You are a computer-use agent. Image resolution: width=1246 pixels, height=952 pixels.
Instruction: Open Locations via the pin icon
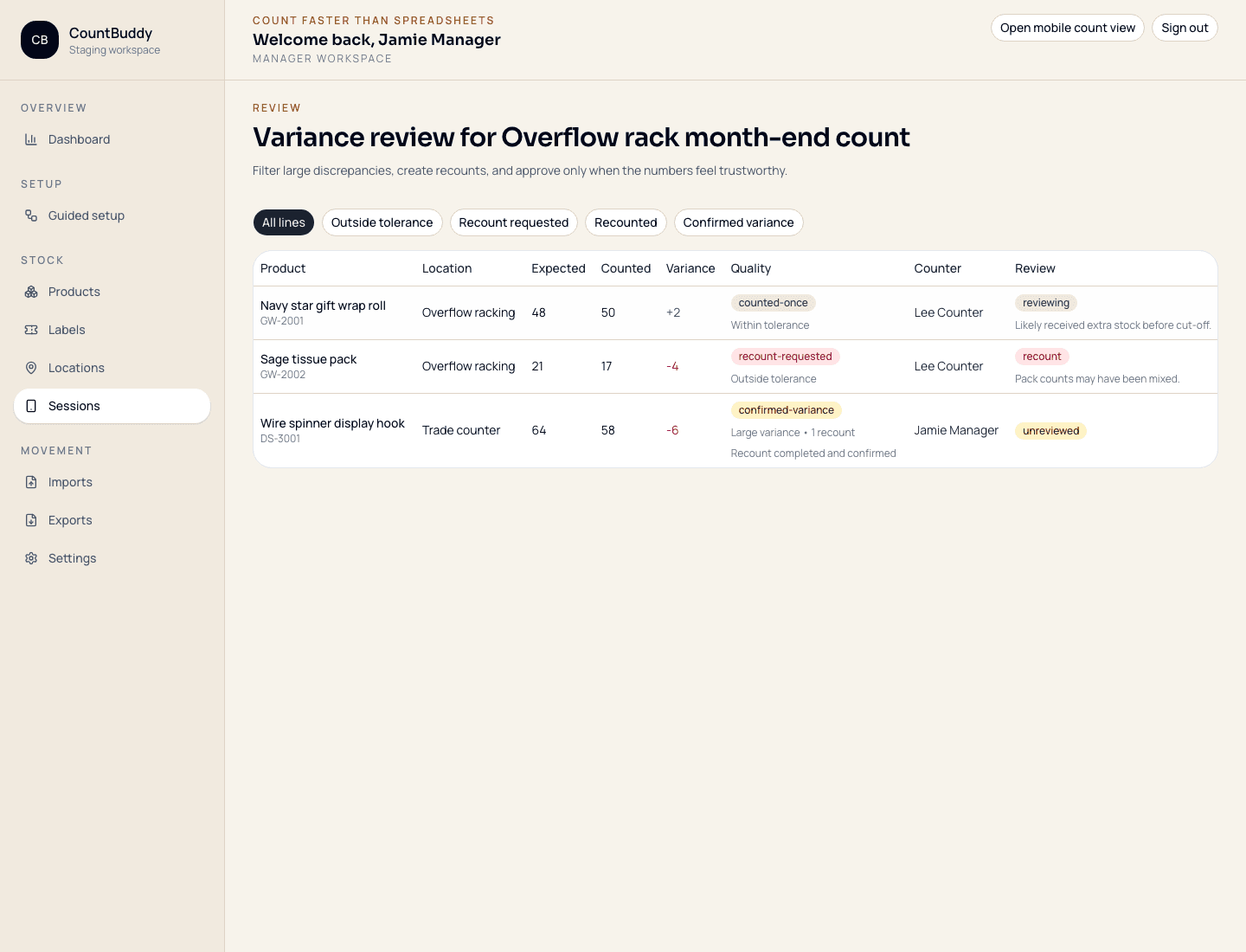coord(31,368)
